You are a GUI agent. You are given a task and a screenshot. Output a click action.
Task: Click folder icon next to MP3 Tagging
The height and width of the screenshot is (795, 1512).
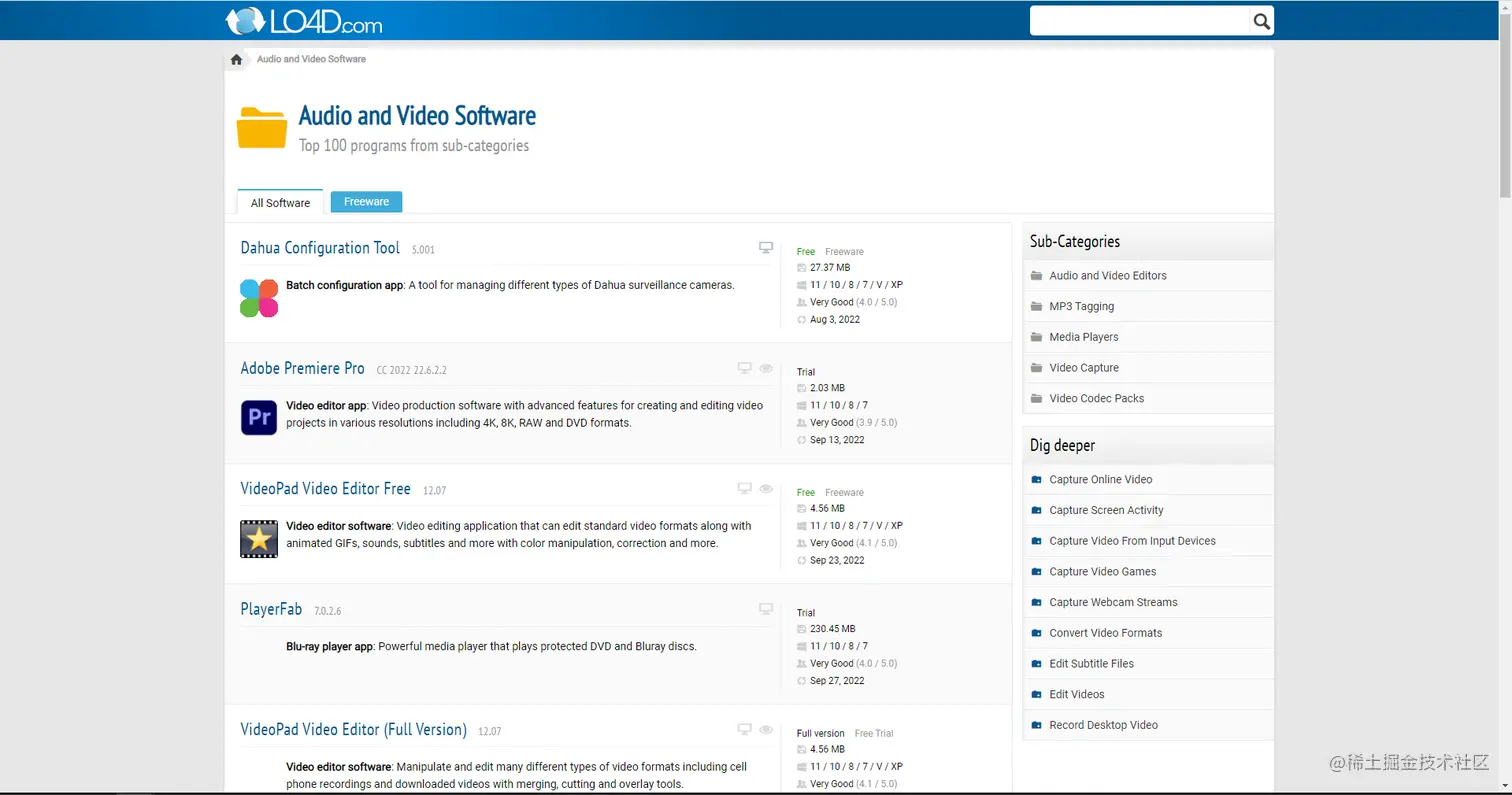click(x=1037, y=306)
